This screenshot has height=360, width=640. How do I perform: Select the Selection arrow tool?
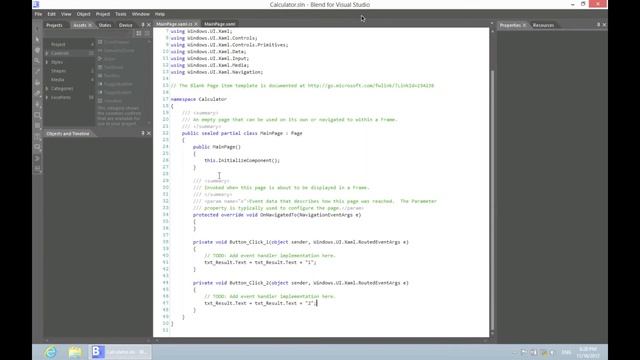(38, 29)
